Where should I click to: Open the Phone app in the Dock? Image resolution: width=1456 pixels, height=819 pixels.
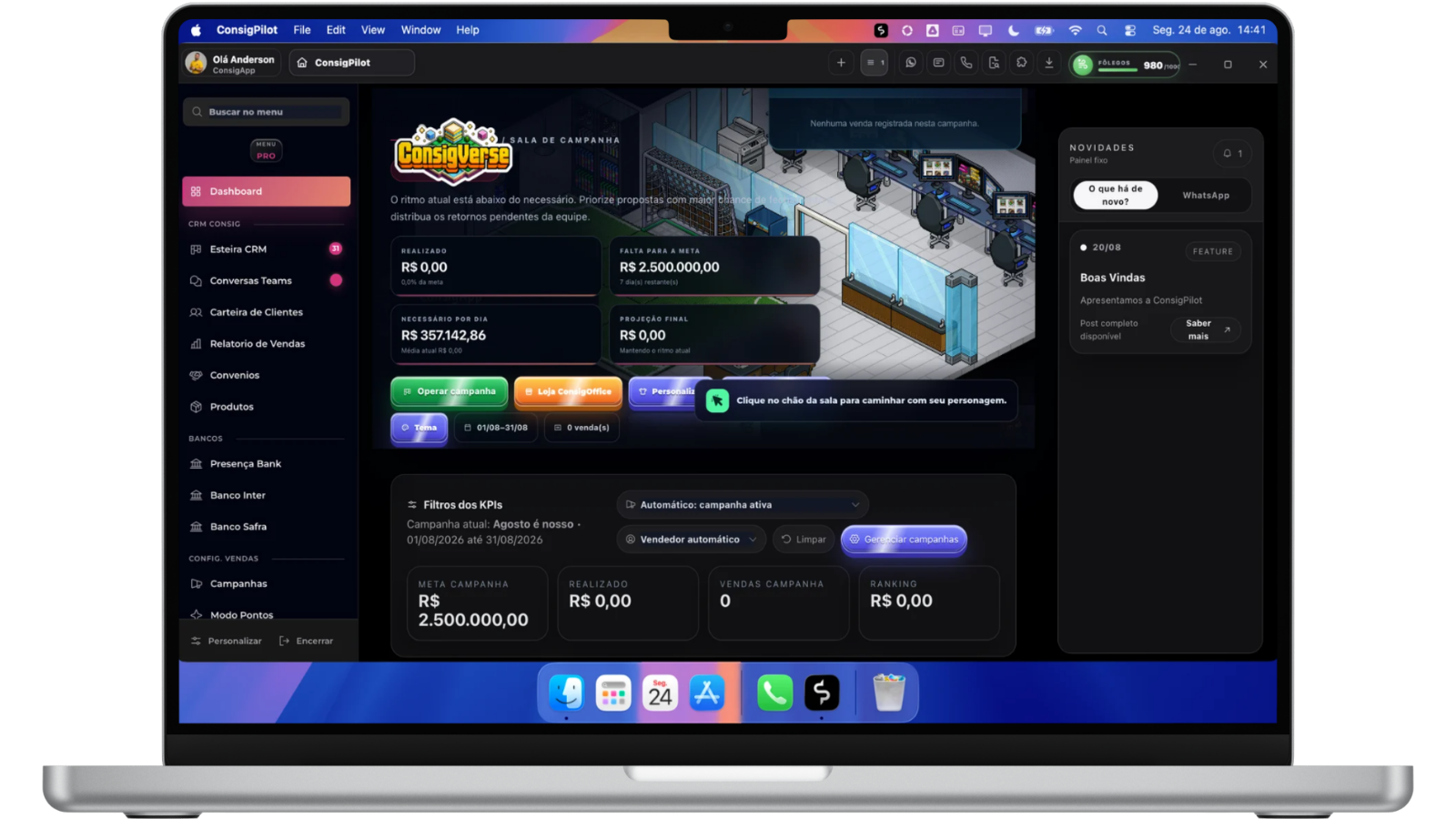(x=774, y=693)
